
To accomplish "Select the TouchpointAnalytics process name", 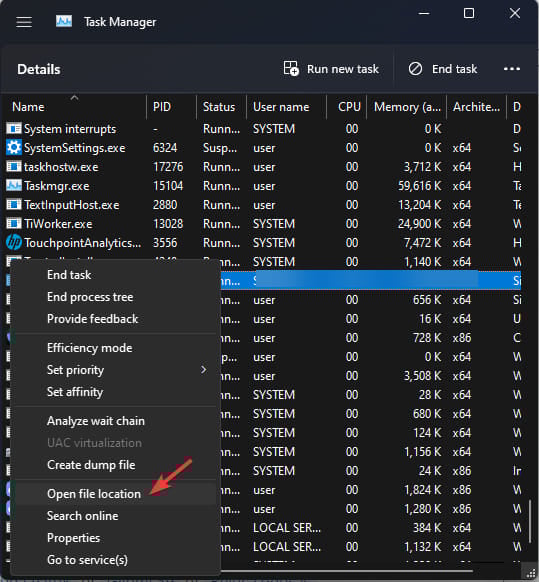I will tap(82, 243).
